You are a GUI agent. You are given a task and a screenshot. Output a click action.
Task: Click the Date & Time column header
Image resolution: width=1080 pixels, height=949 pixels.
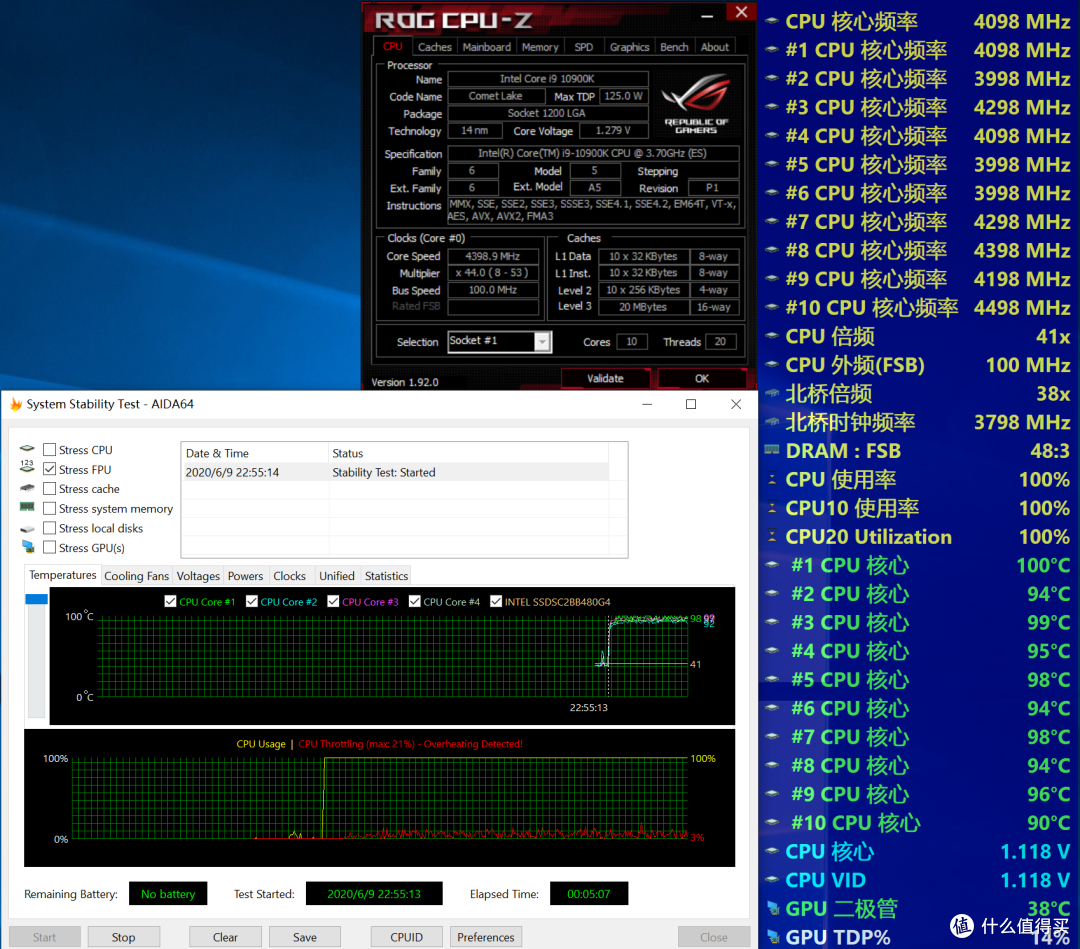coord(255,453)
